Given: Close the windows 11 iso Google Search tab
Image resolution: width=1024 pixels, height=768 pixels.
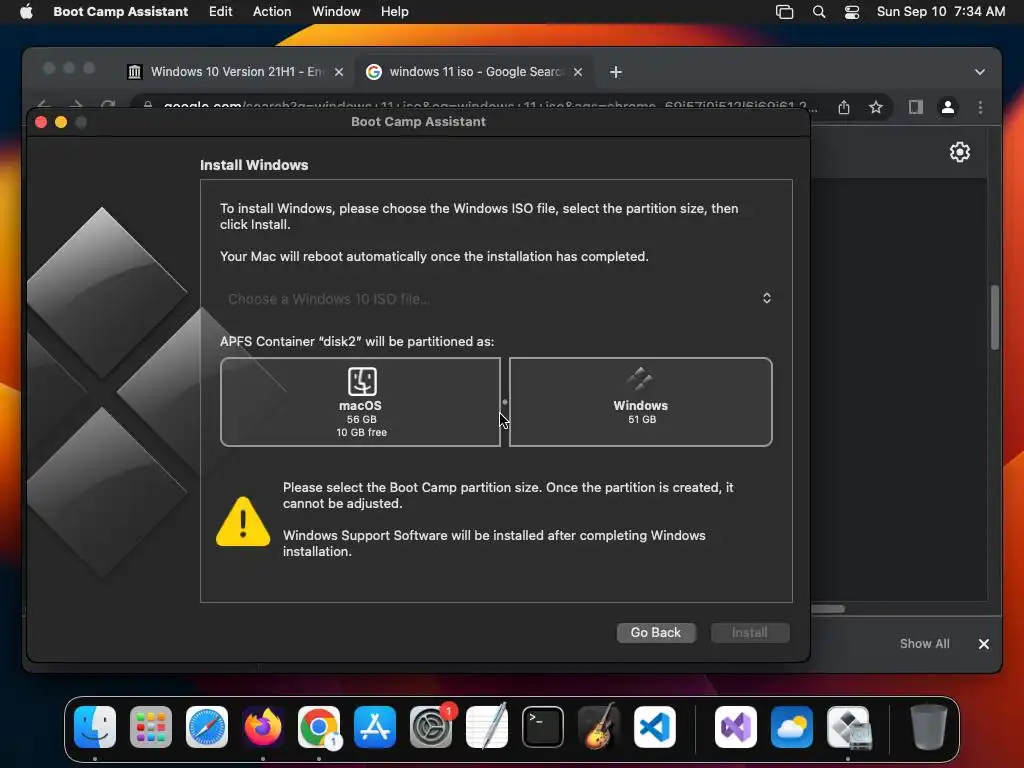Looking at the screenshot, I should click(578, 72).
